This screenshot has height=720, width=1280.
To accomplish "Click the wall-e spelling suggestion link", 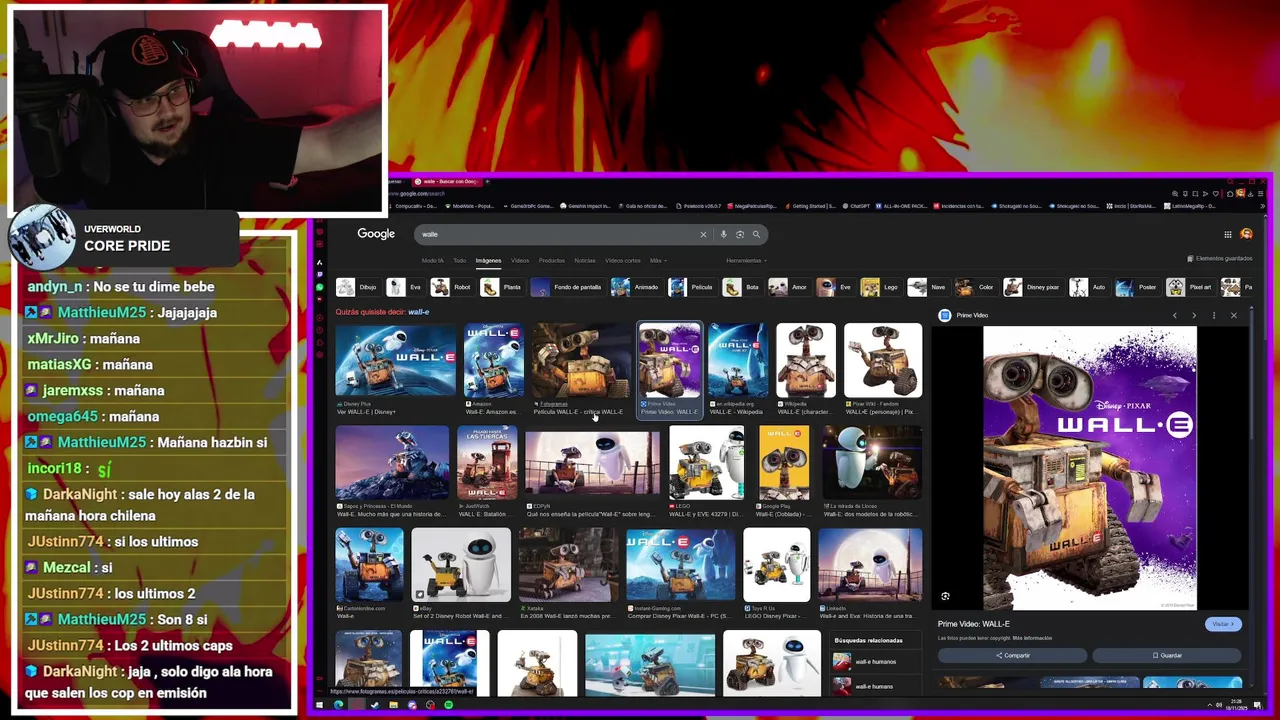I will coord(418,312).
